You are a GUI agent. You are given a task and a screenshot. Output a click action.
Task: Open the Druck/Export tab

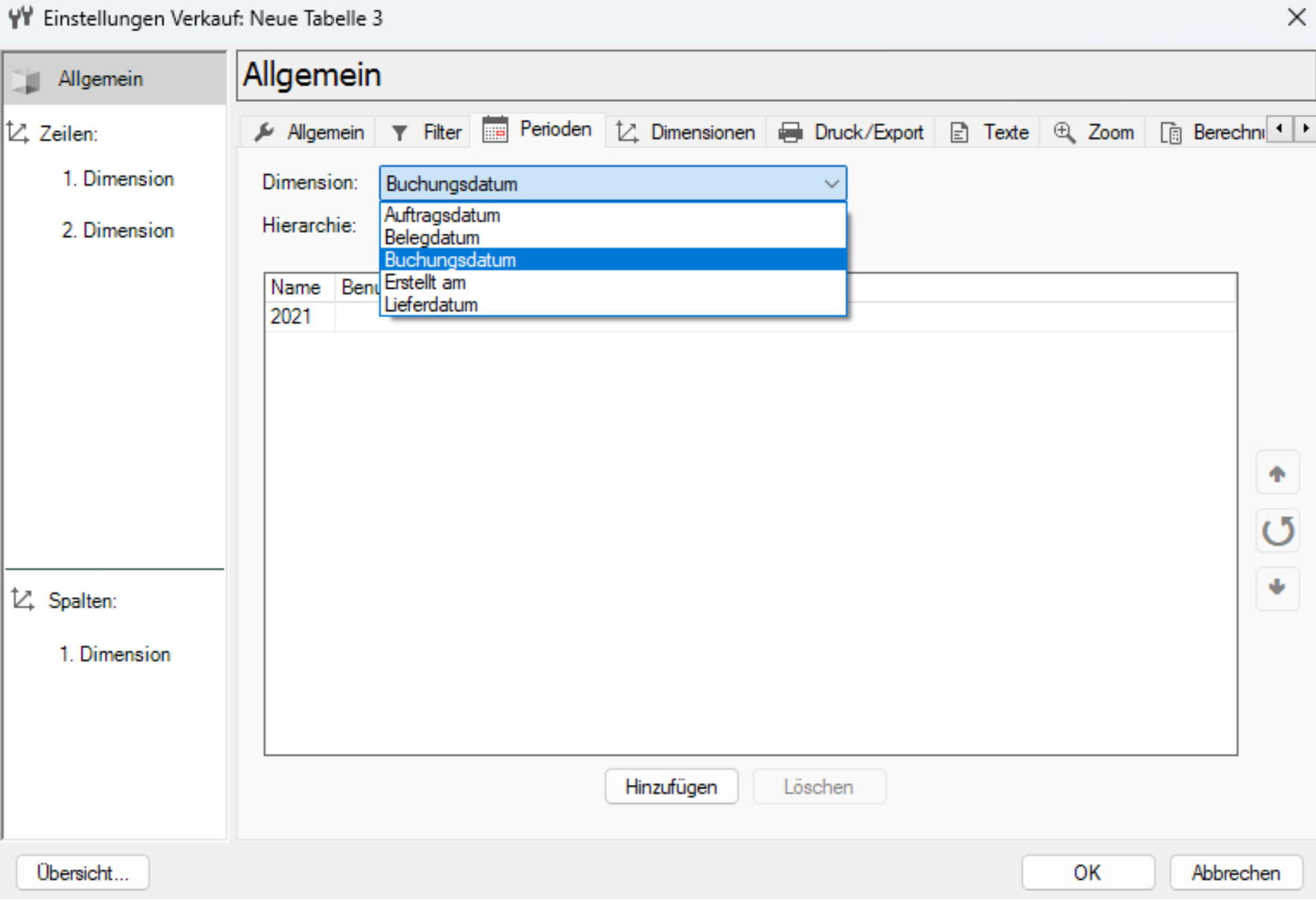(x=851, y=132)
